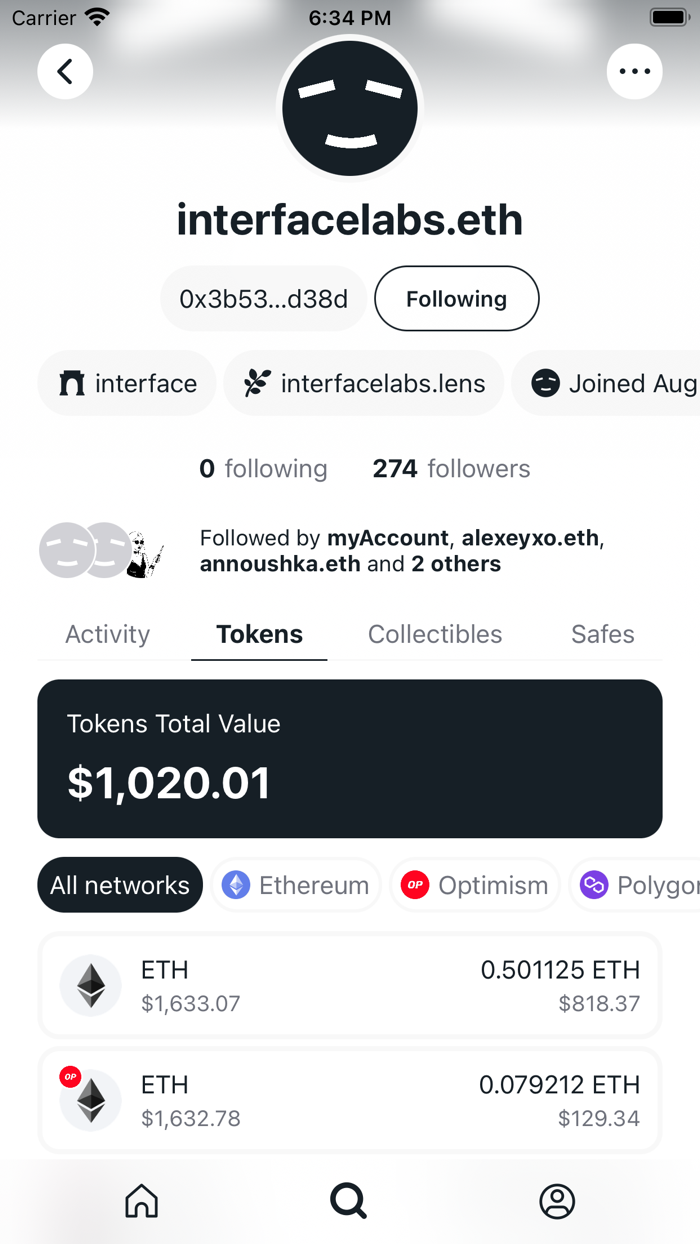Open the more options ellipsis menu

tap(635, 71)
